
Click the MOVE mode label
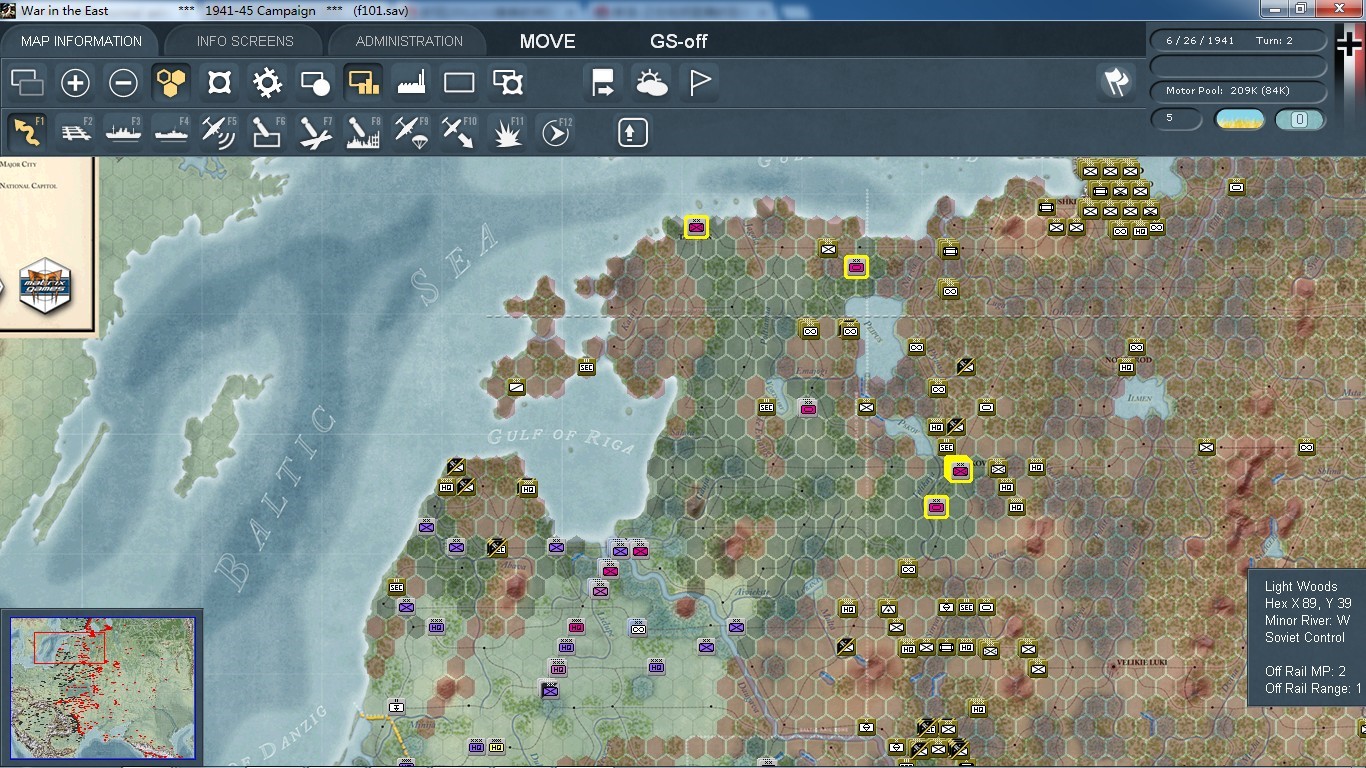click(548, 41)
